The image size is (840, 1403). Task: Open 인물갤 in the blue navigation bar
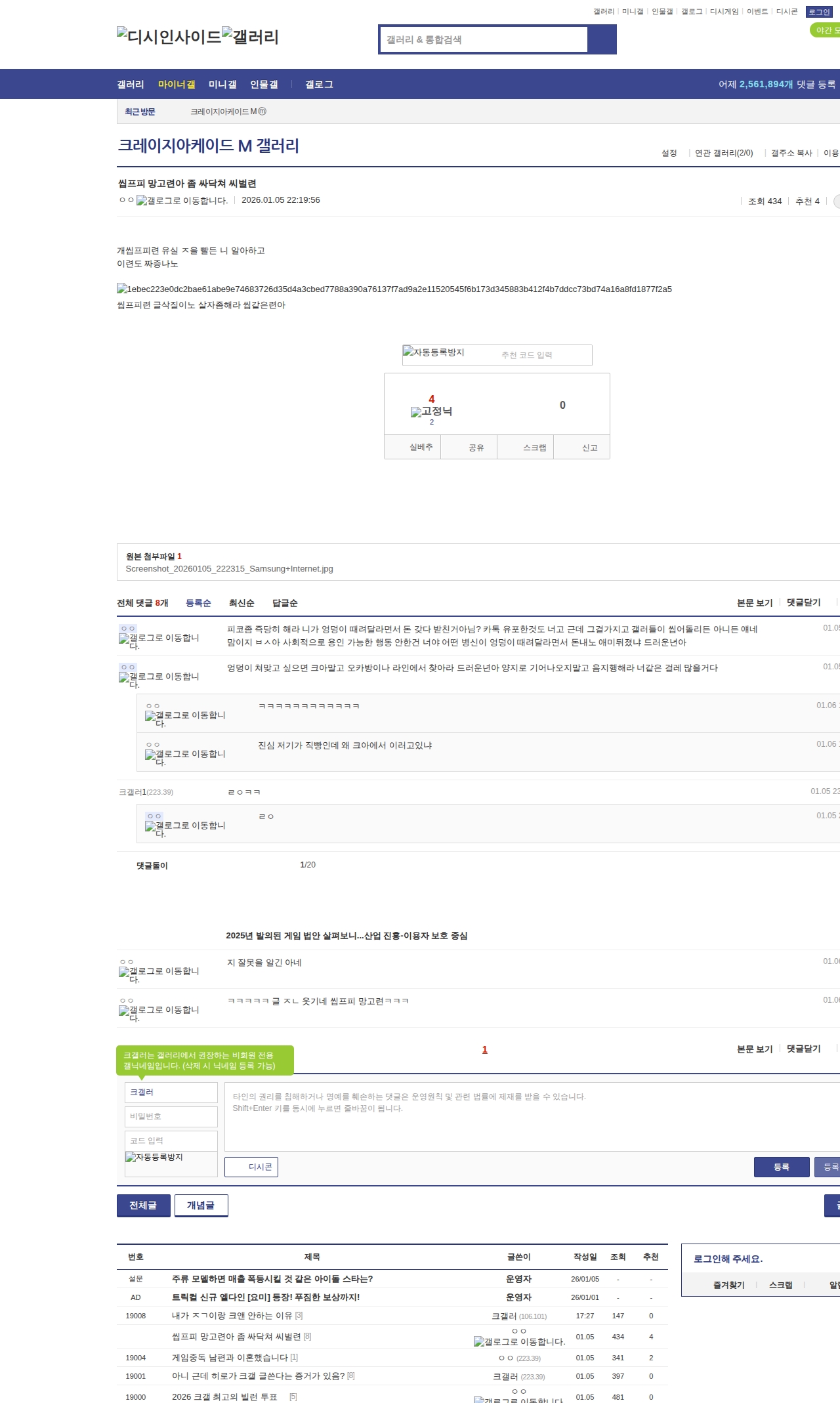point(264,84)
